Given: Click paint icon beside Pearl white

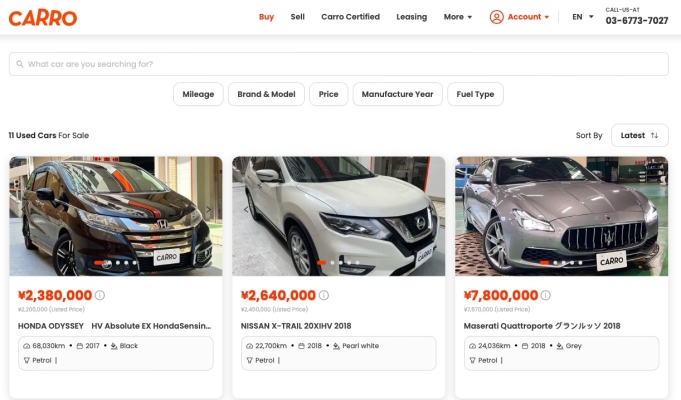Looking at the screenshot, I should [336, 346].
